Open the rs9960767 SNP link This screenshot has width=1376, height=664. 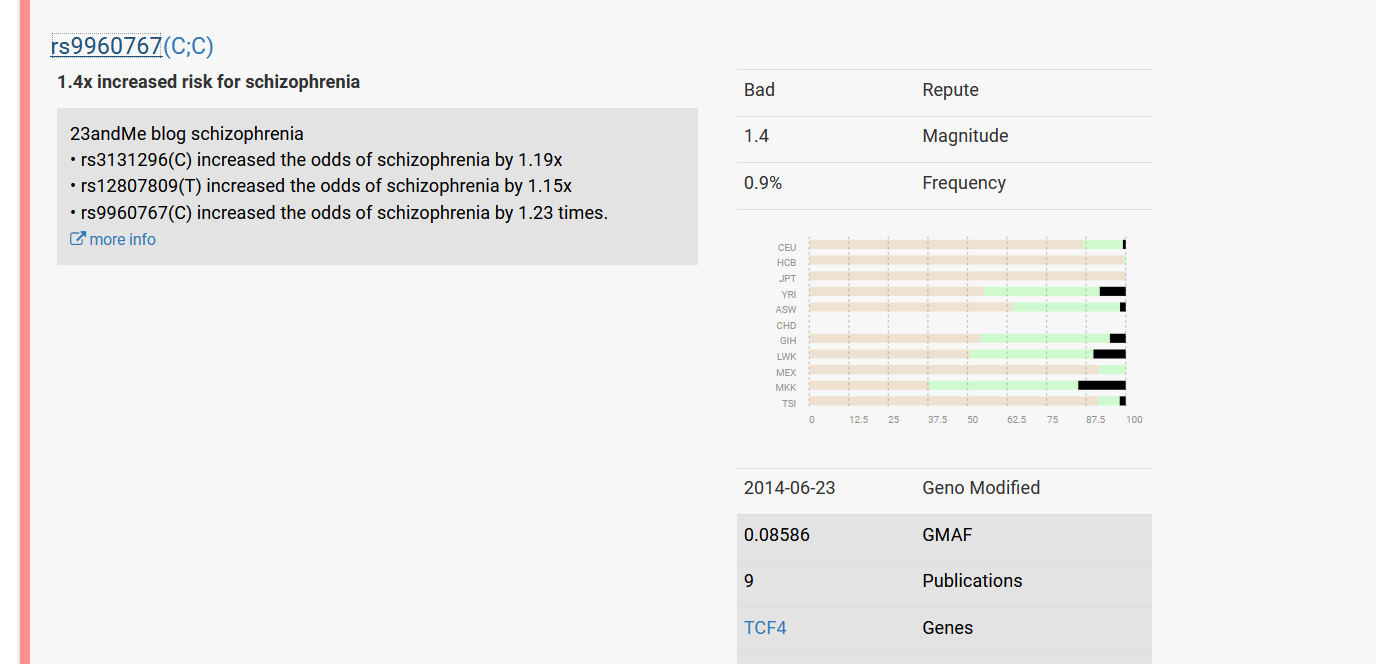click(x=106, y=46)
